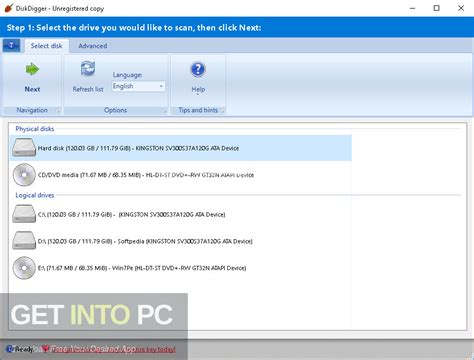Close the DiskDigger window
Viewport: 474px width, 360px height.
[x=461, y=8]
